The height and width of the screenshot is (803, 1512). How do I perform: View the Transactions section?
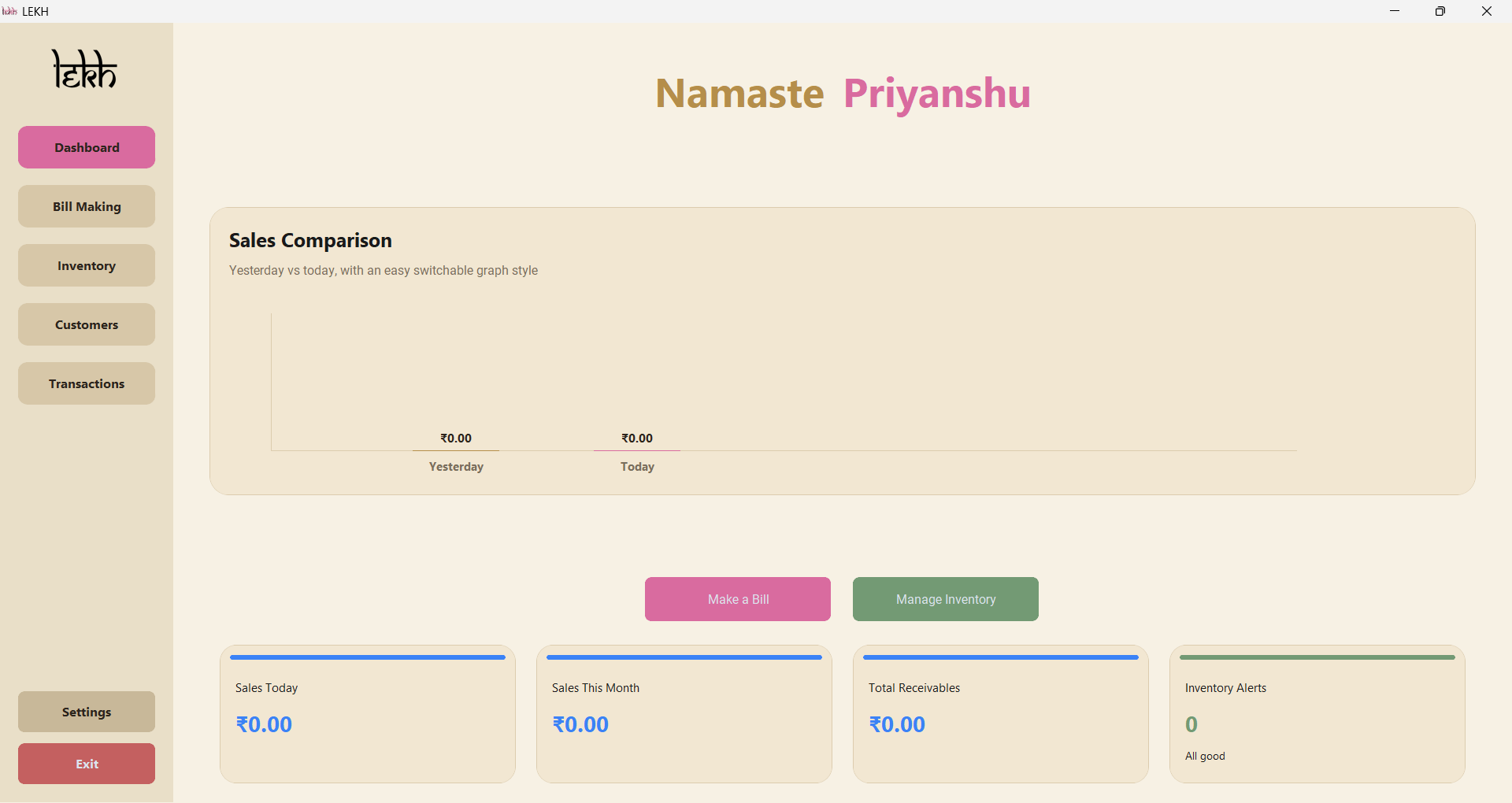pyautogui.click(x=86, y=383)
